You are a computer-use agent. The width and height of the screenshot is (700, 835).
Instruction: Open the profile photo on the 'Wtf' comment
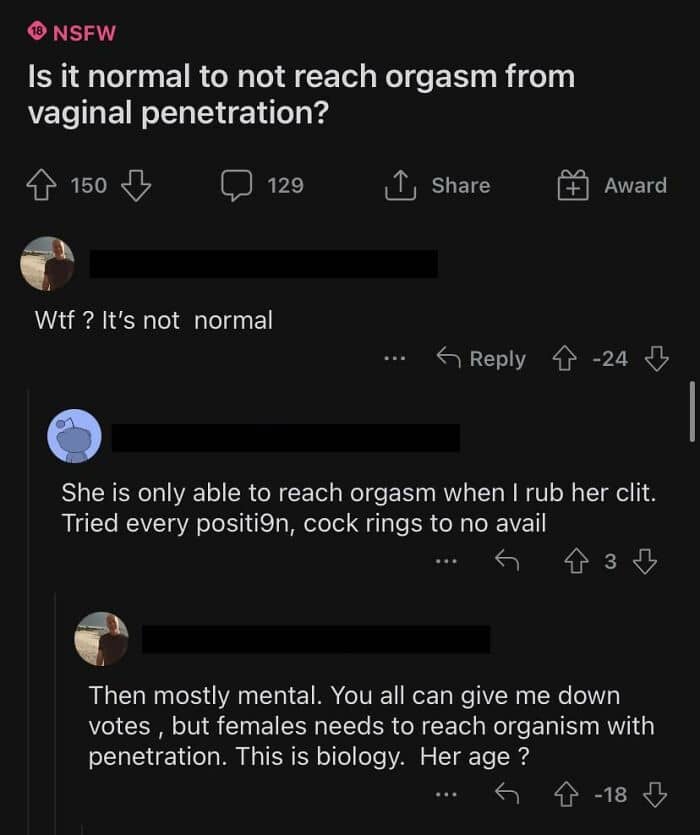[47, 265]
